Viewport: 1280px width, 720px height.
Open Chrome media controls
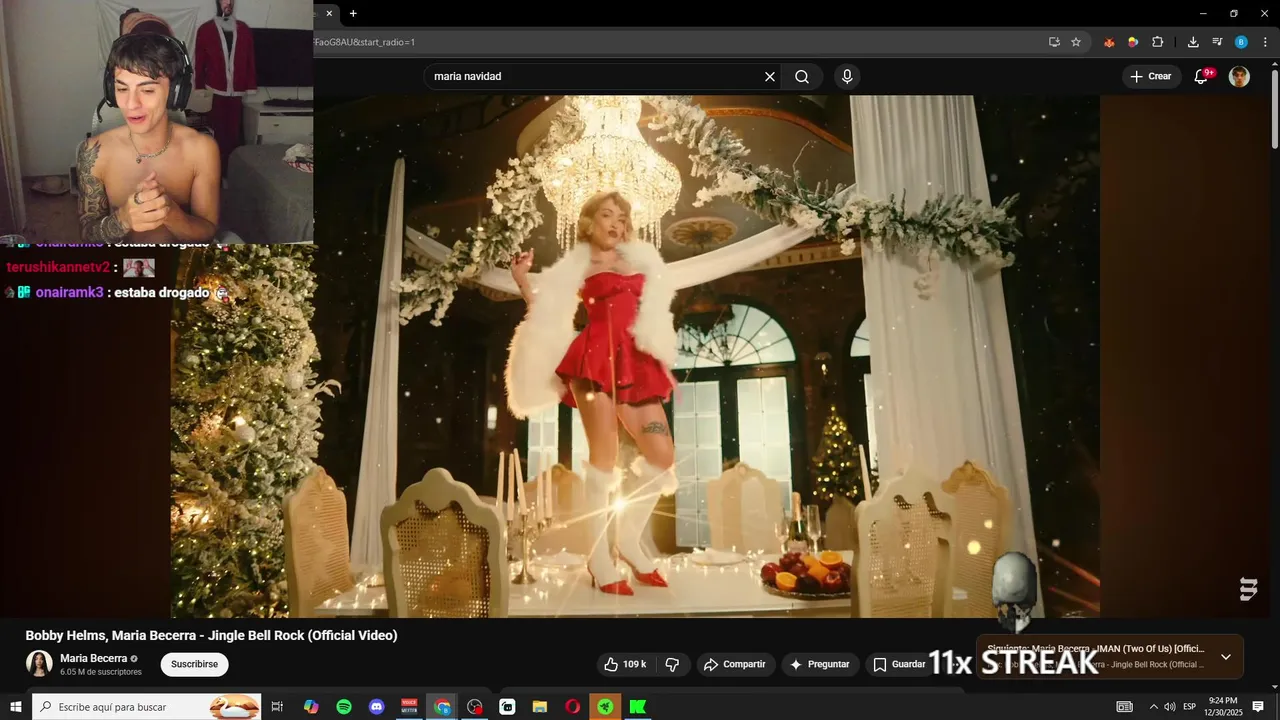coord(1217,42)
